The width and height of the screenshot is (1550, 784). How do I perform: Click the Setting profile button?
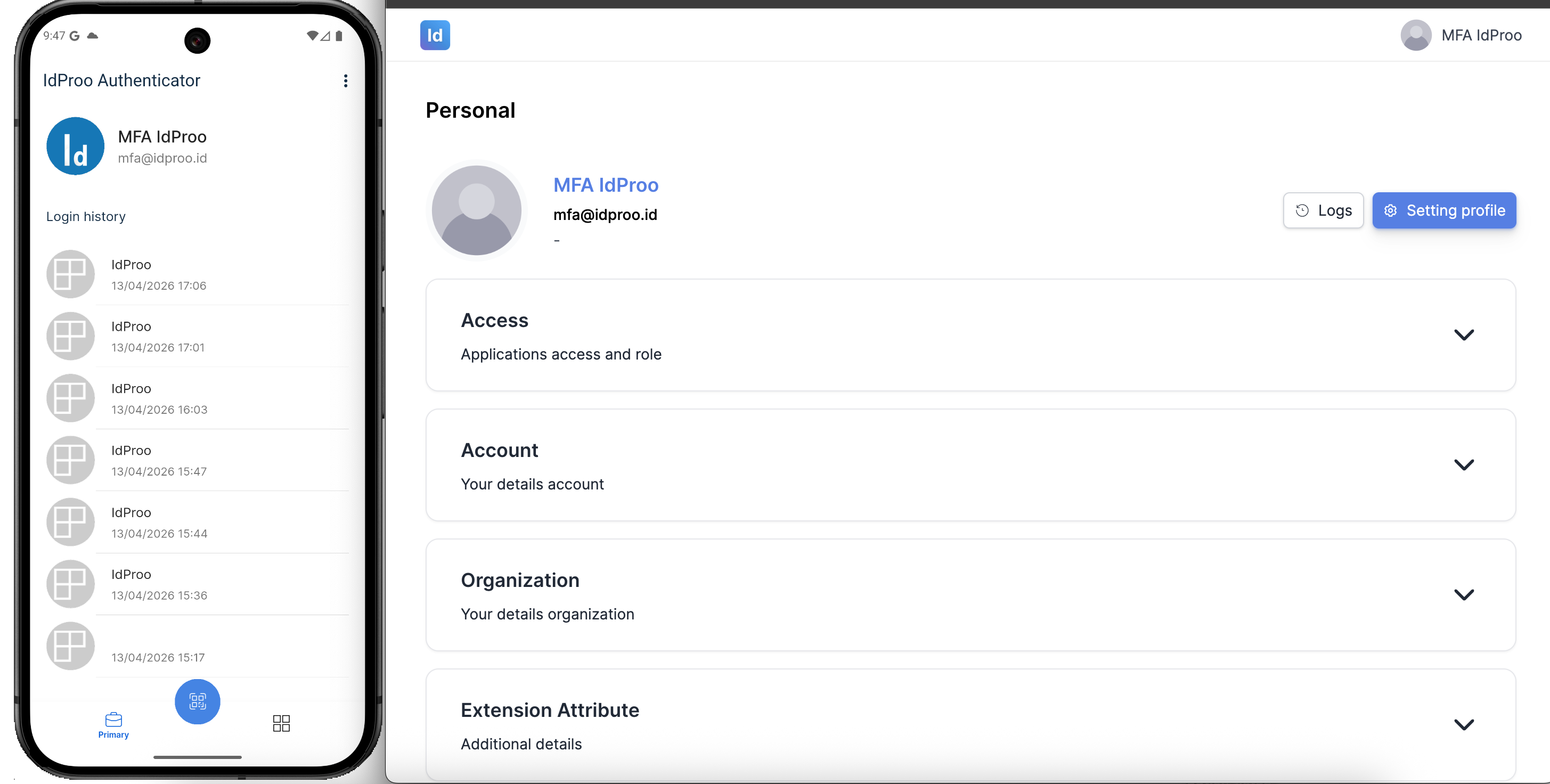1443,210
